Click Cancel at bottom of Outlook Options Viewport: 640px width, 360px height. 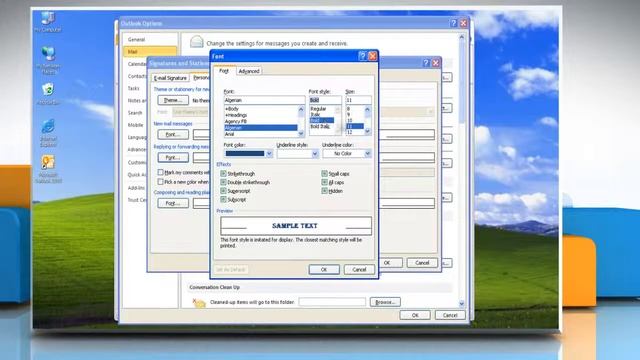tap(450, 315)
